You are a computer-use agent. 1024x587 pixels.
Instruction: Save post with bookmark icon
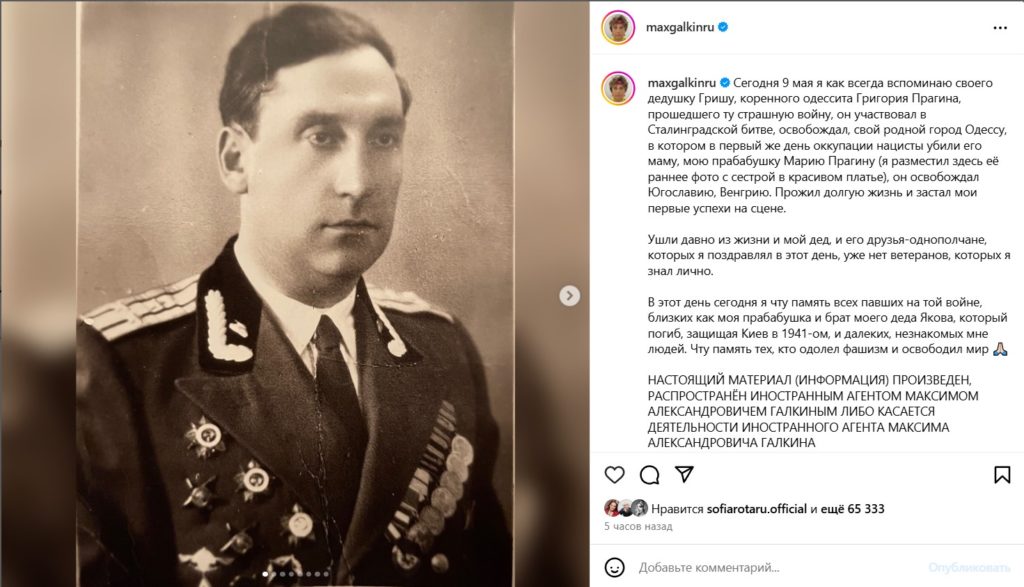1002,475
